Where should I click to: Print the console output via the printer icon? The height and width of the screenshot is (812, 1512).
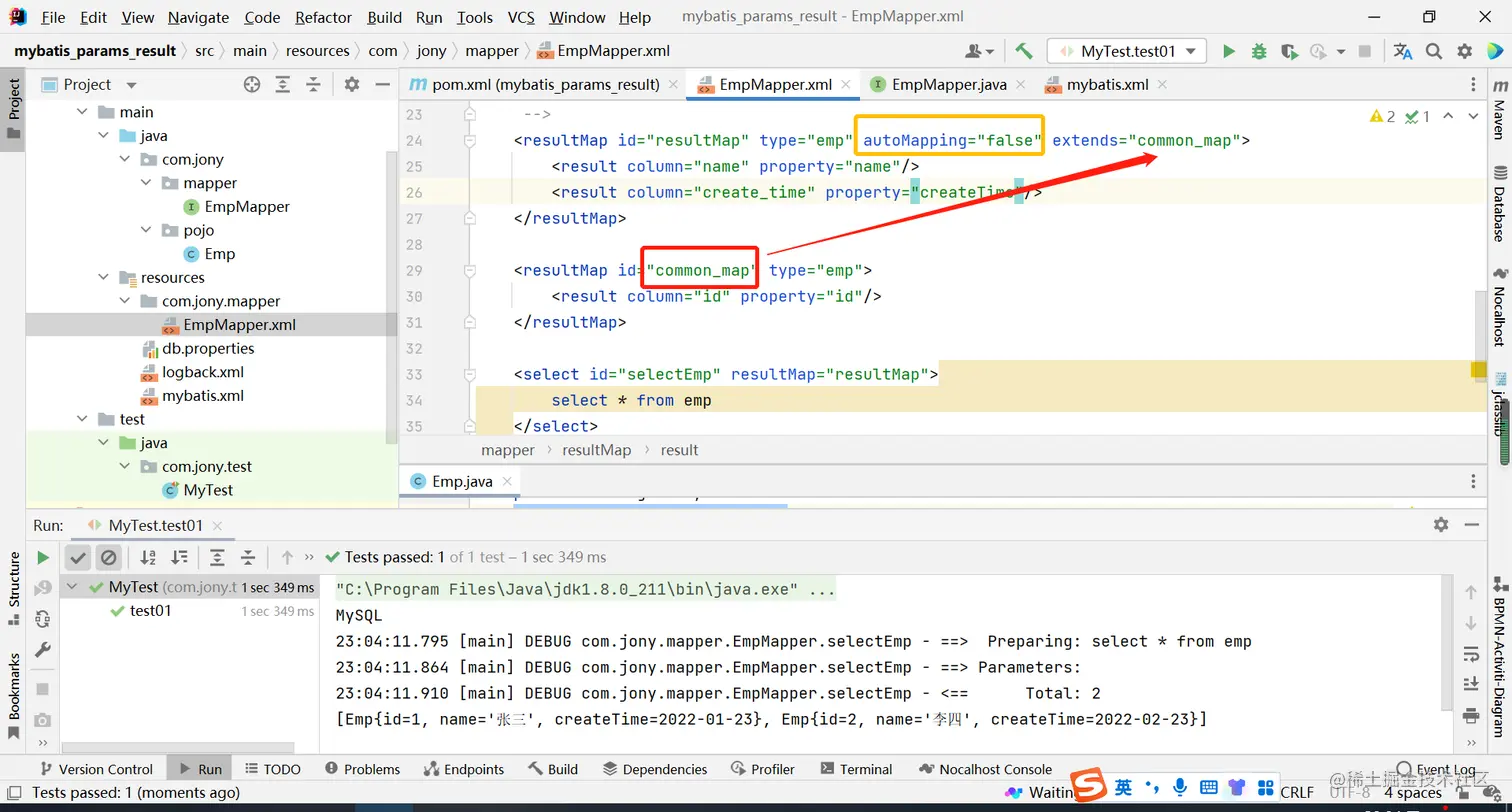tap(1470, 715)
